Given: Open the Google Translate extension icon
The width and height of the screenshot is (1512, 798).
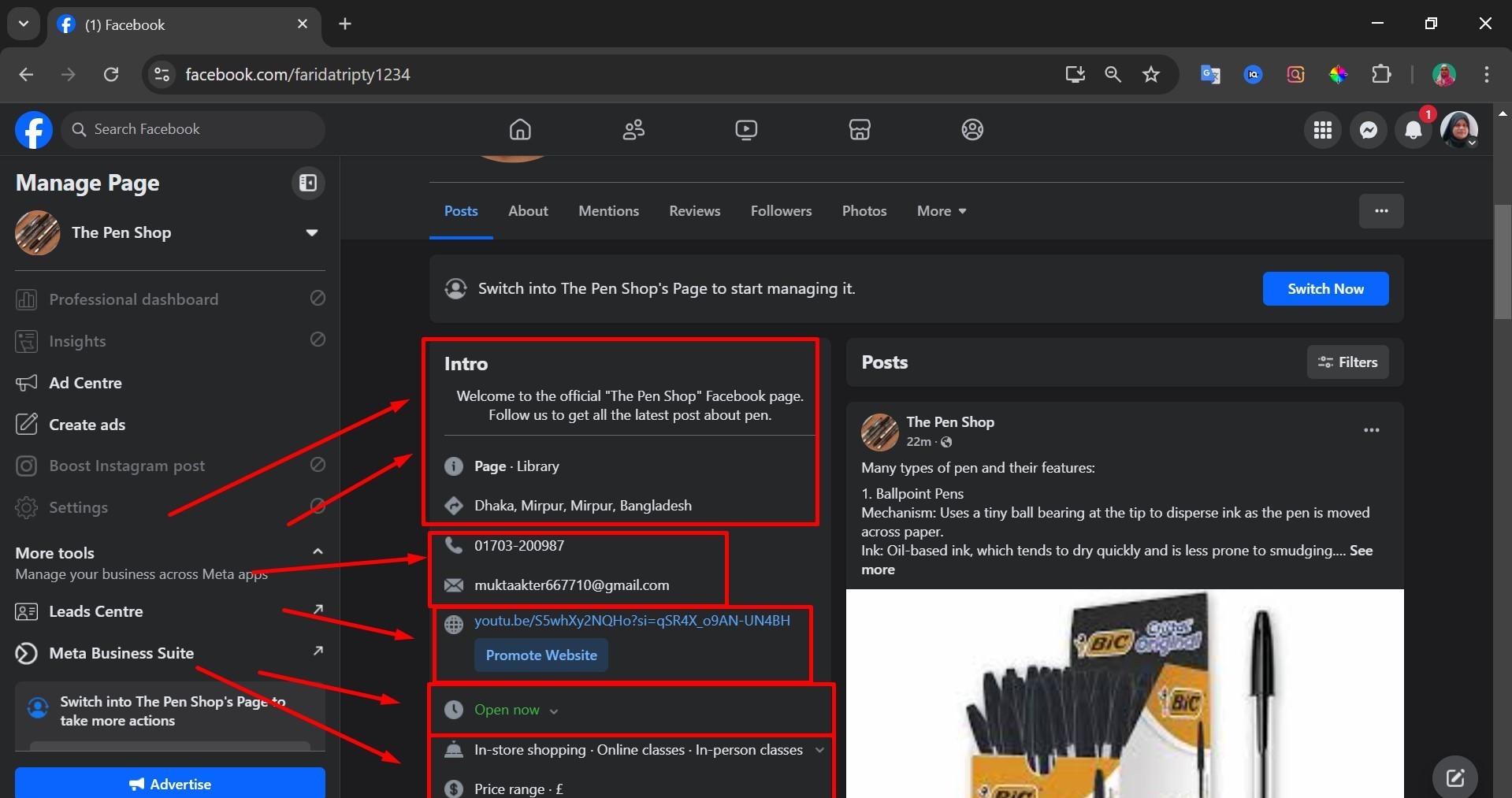Looking at the screenshot, I should pos(1210,74).
